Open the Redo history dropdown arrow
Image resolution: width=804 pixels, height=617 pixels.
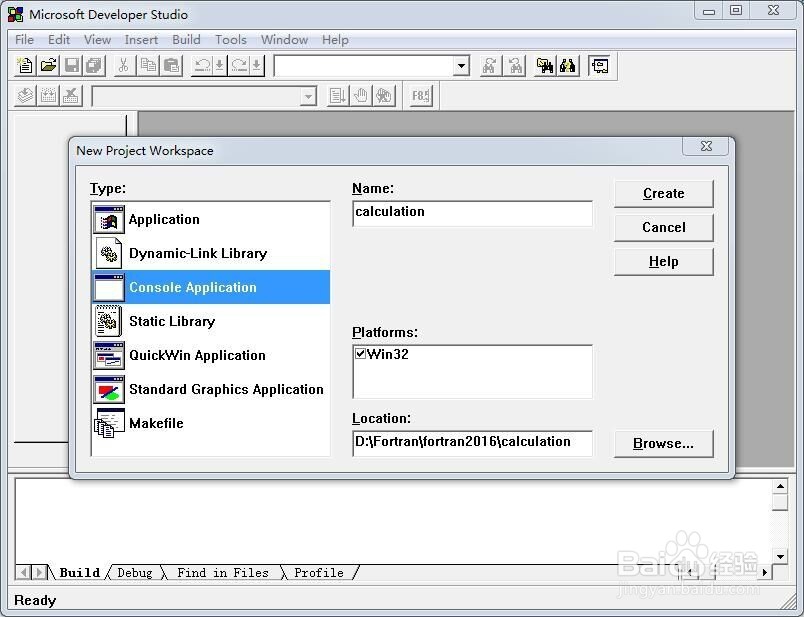click(256, 66)
